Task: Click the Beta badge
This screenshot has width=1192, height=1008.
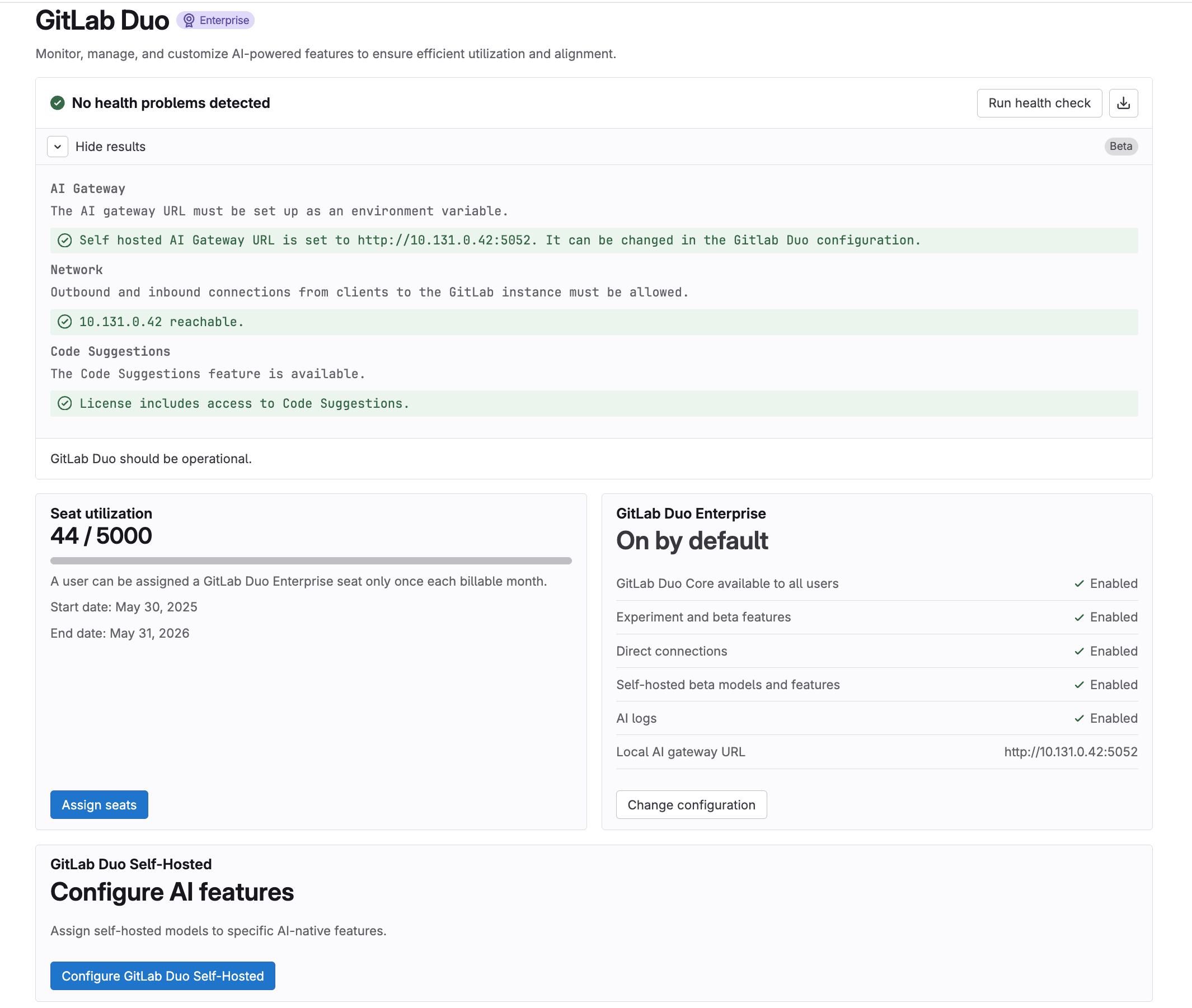Action: (x=1120, y=147)
